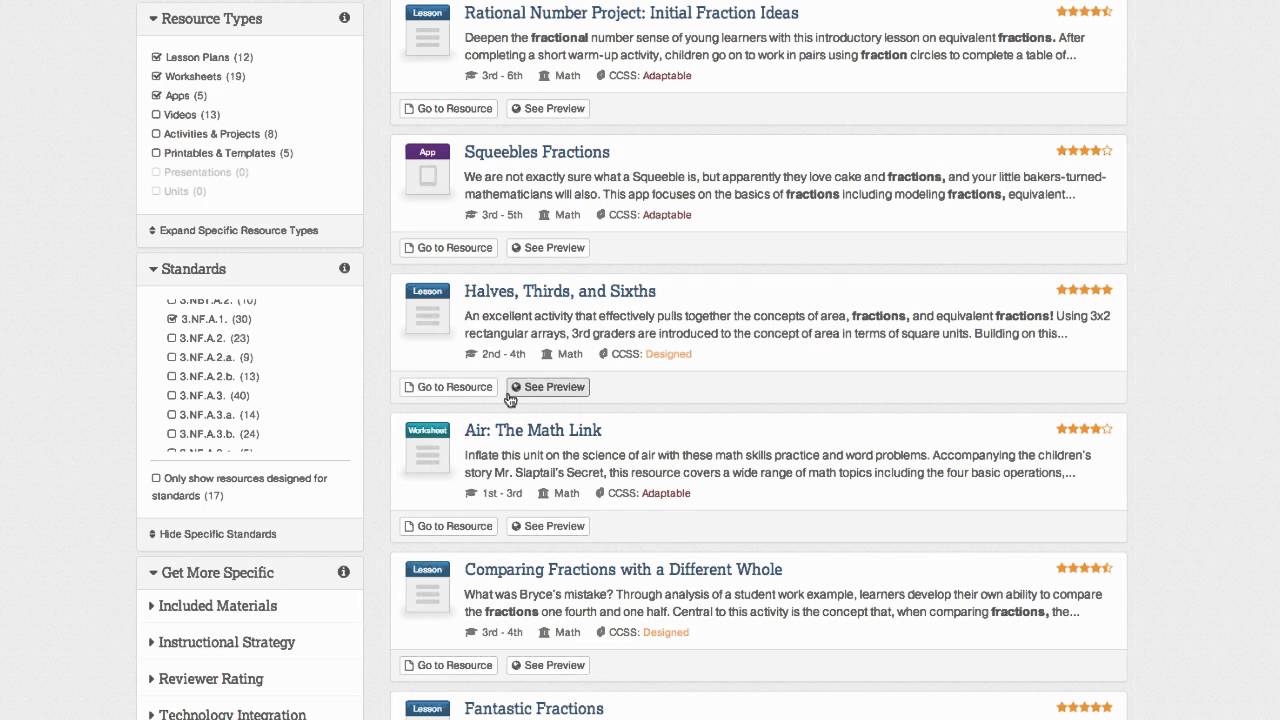Click the Air: The Math Link Worksheet icon
The height and width of the screenshot is (720, 1280).
pyautogui.click(x=427, y=447)
